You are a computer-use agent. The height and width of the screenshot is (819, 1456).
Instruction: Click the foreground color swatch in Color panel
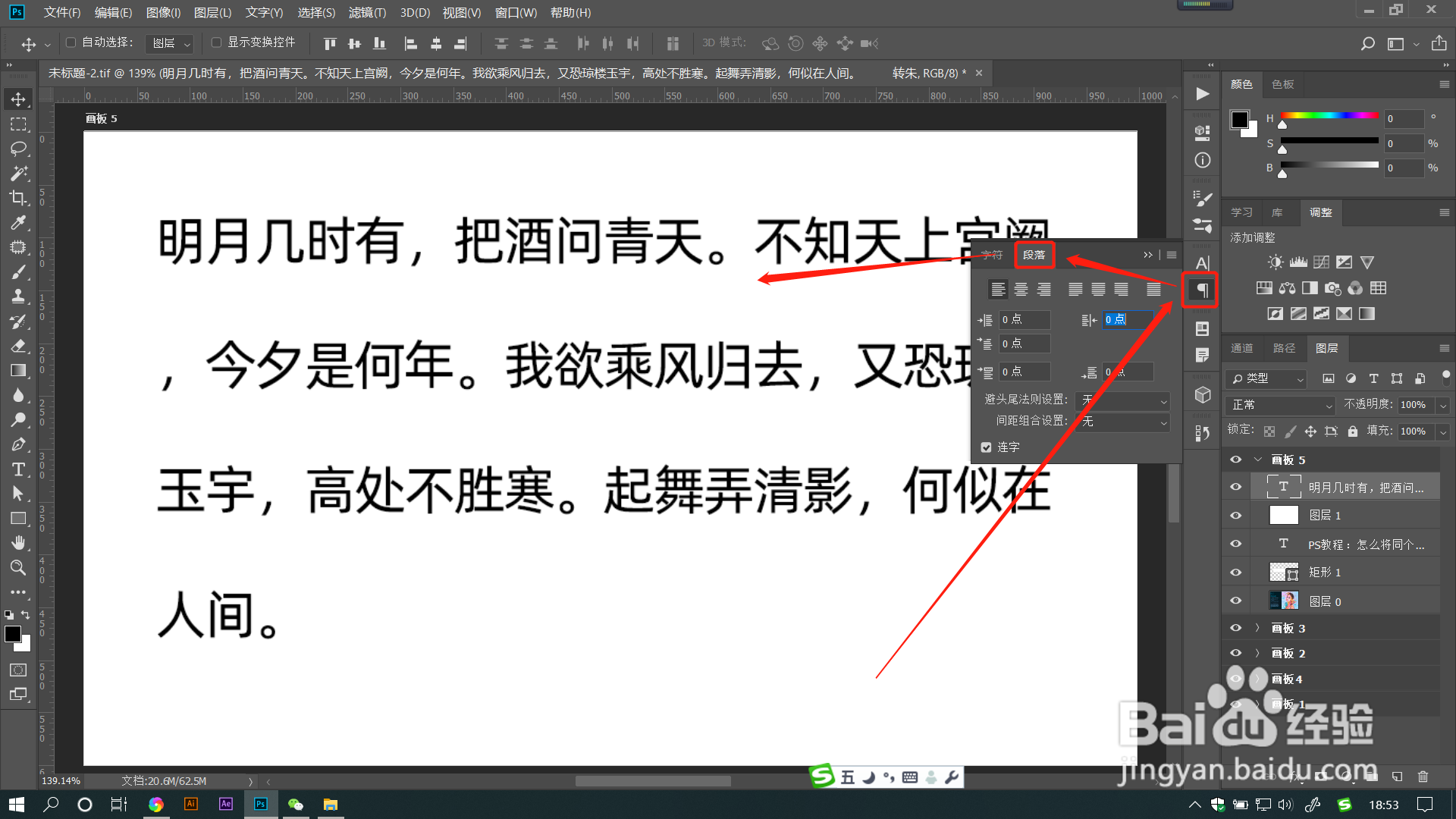tap(1239, 120)
